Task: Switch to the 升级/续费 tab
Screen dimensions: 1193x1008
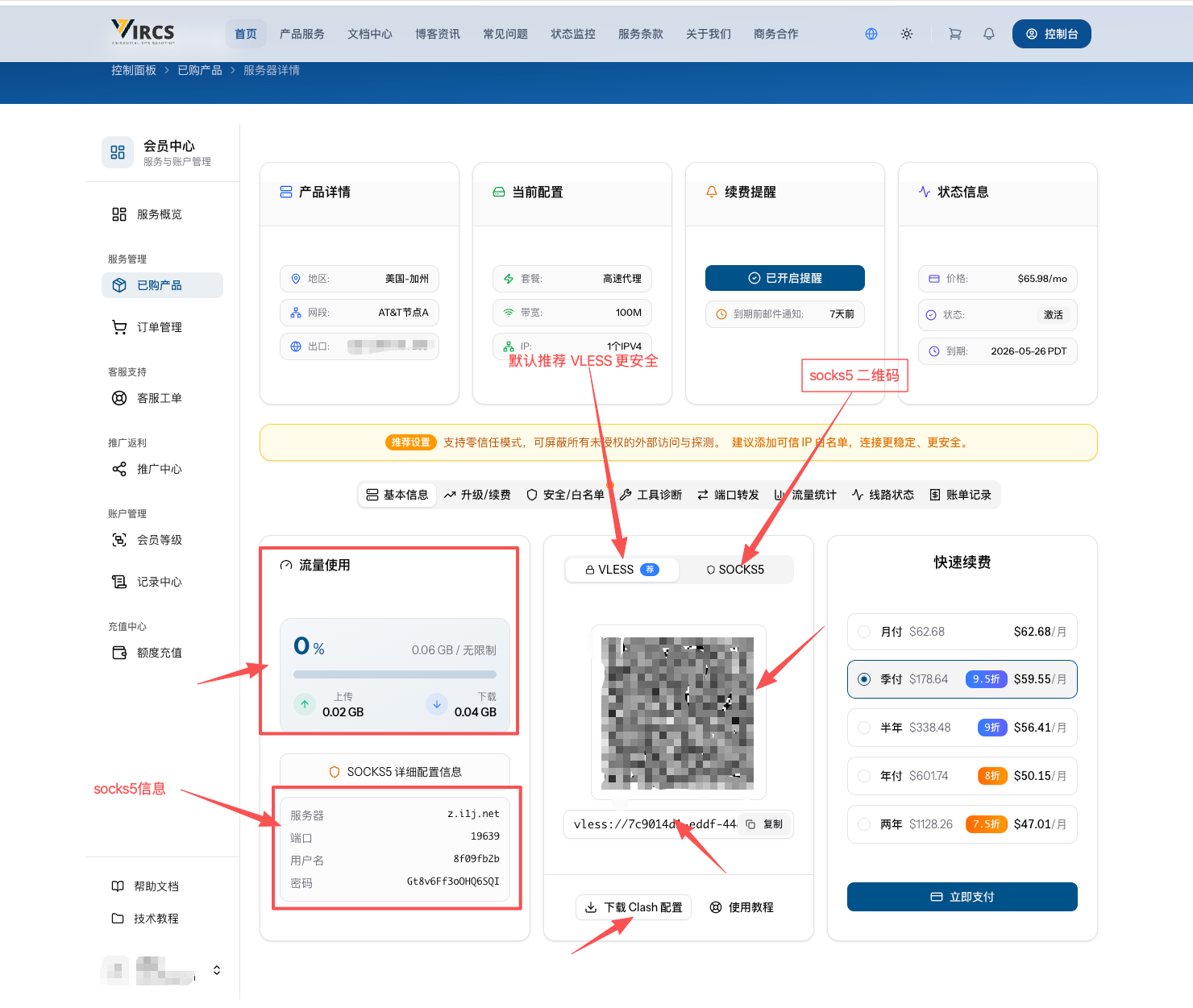Action: pyautogui.click(x=477, y=495)
